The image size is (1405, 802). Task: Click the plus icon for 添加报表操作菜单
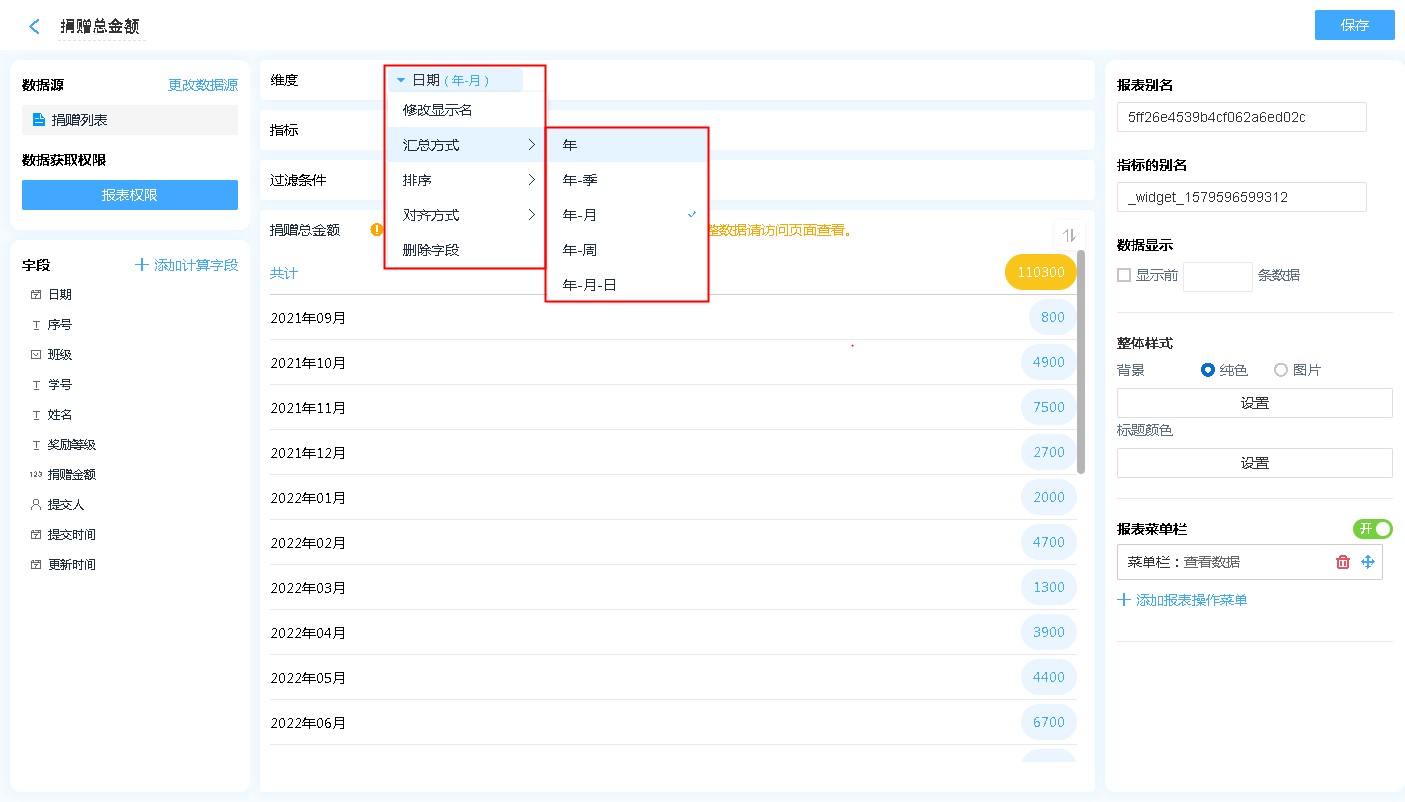(1124, 600)
